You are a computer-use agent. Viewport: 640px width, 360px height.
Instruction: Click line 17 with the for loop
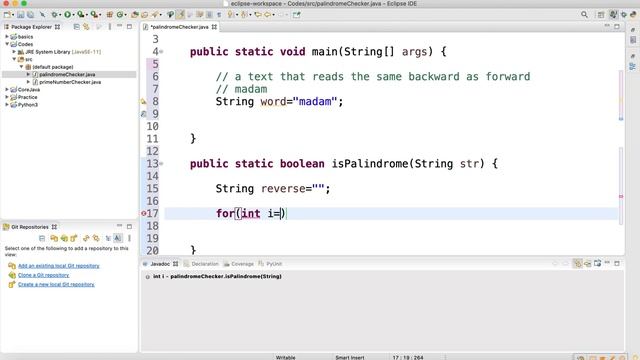click(x=391, y=213)
